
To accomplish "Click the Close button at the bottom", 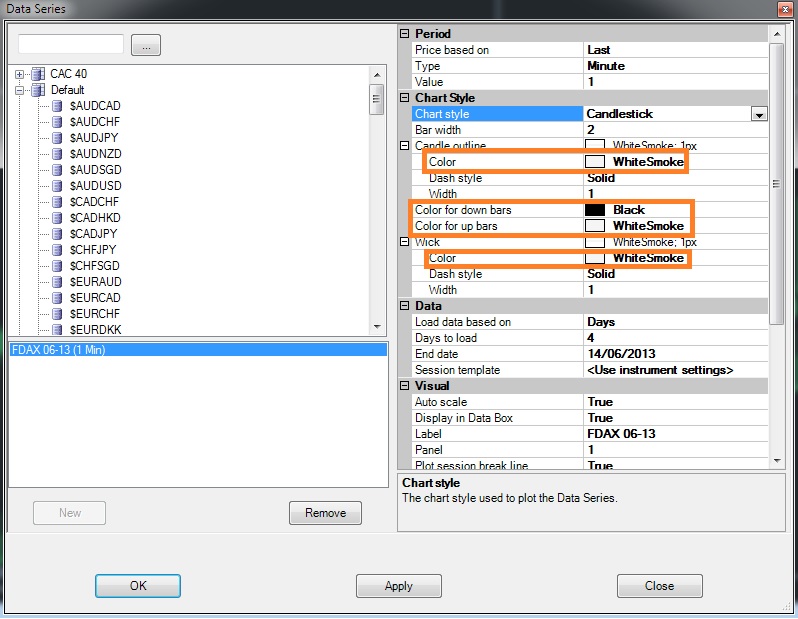I will [660, 586].
